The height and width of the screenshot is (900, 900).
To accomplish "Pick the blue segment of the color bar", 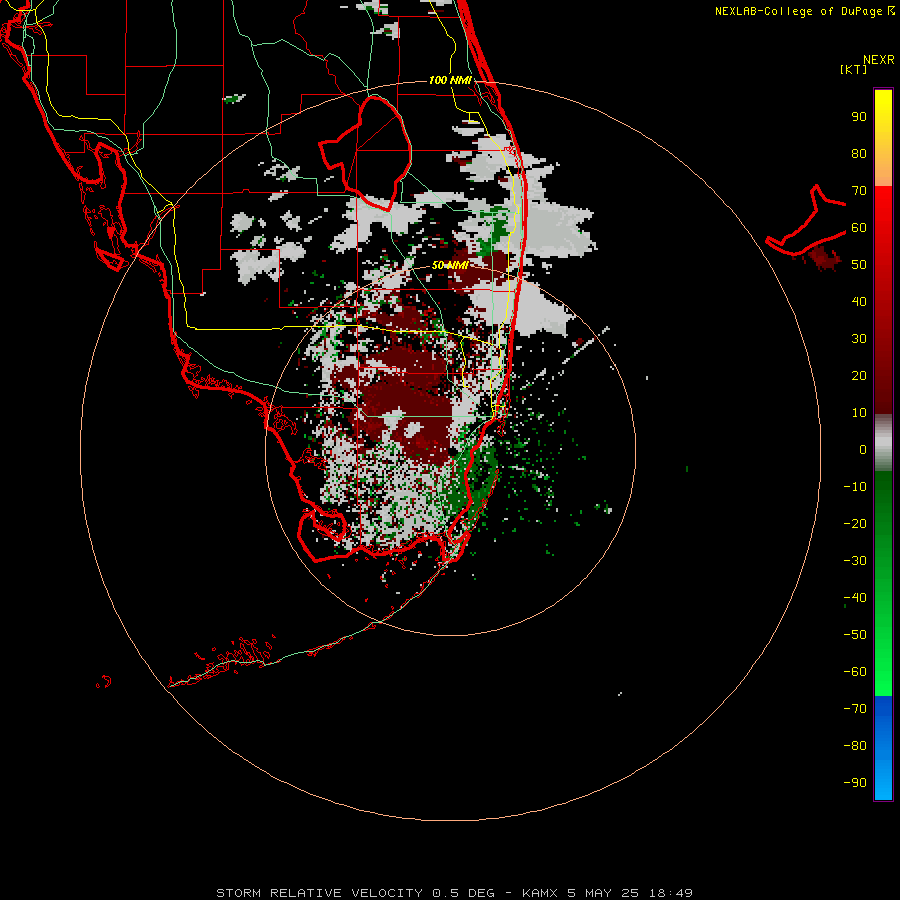I will pos(883,748).
